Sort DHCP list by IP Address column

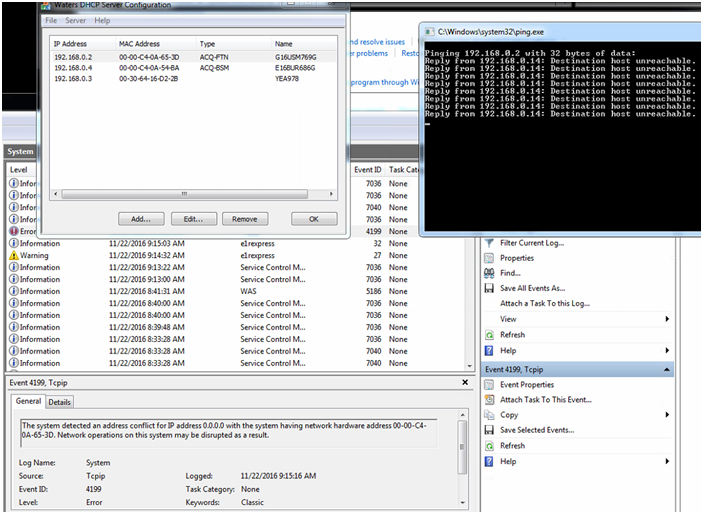tap(82, 44)
